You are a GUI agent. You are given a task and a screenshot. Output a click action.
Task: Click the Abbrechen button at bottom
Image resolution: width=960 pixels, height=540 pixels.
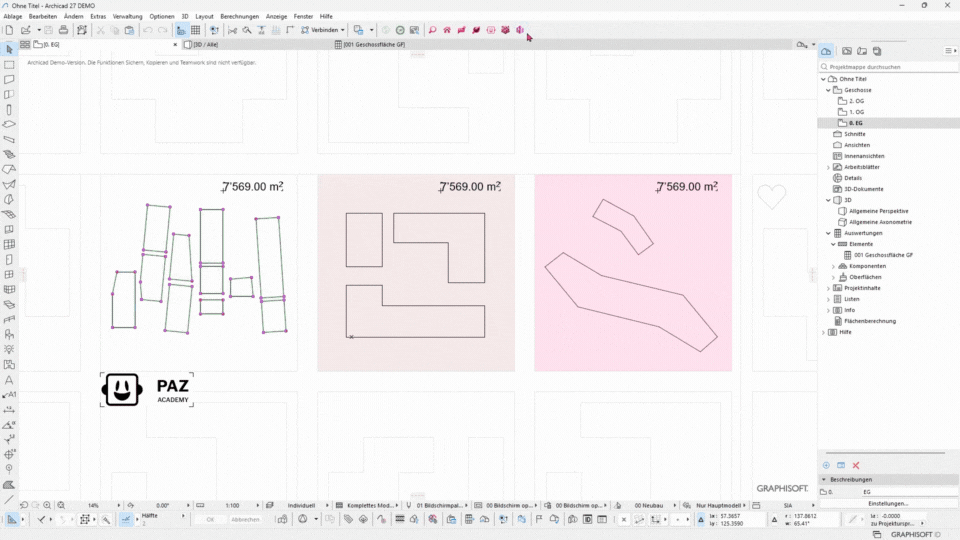pos(245,520)
